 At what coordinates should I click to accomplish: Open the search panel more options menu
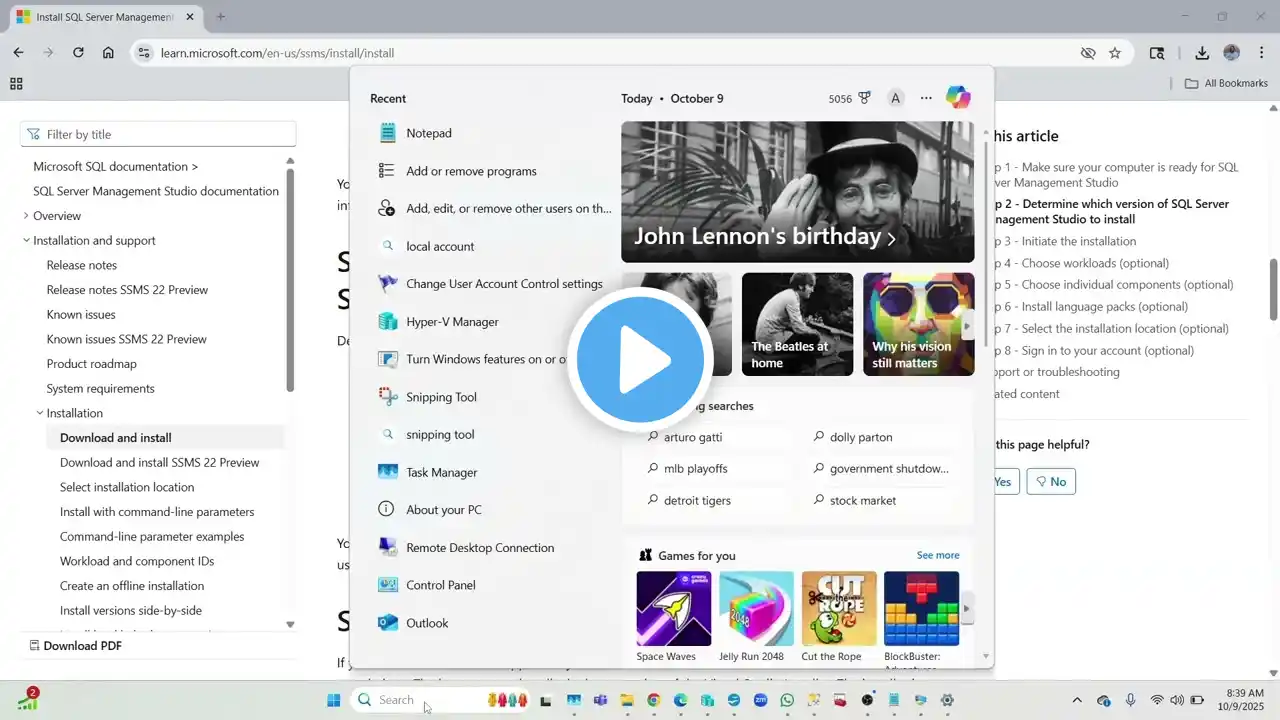coord(926,98)
